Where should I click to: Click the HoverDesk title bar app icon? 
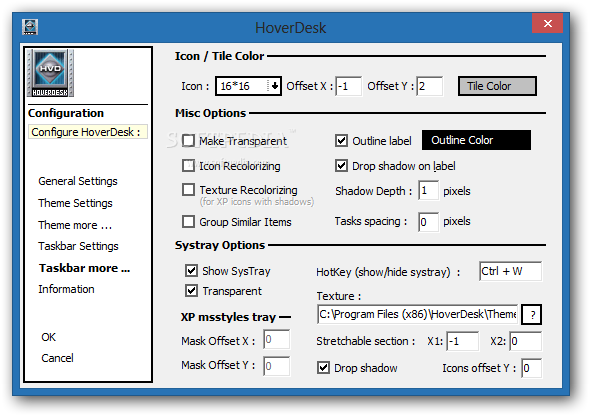point(30,27)
